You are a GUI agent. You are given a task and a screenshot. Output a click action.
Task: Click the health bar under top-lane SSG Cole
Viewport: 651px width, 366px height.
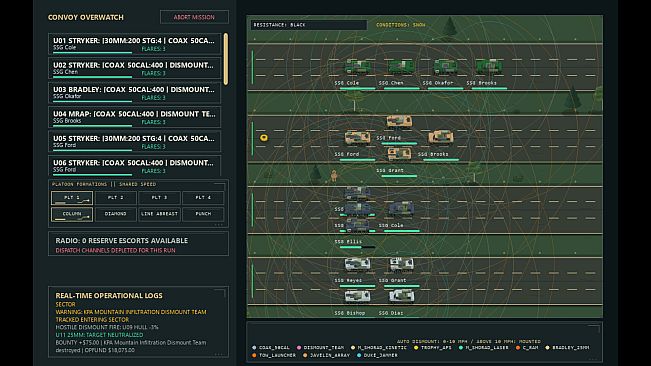pos(357,88)
